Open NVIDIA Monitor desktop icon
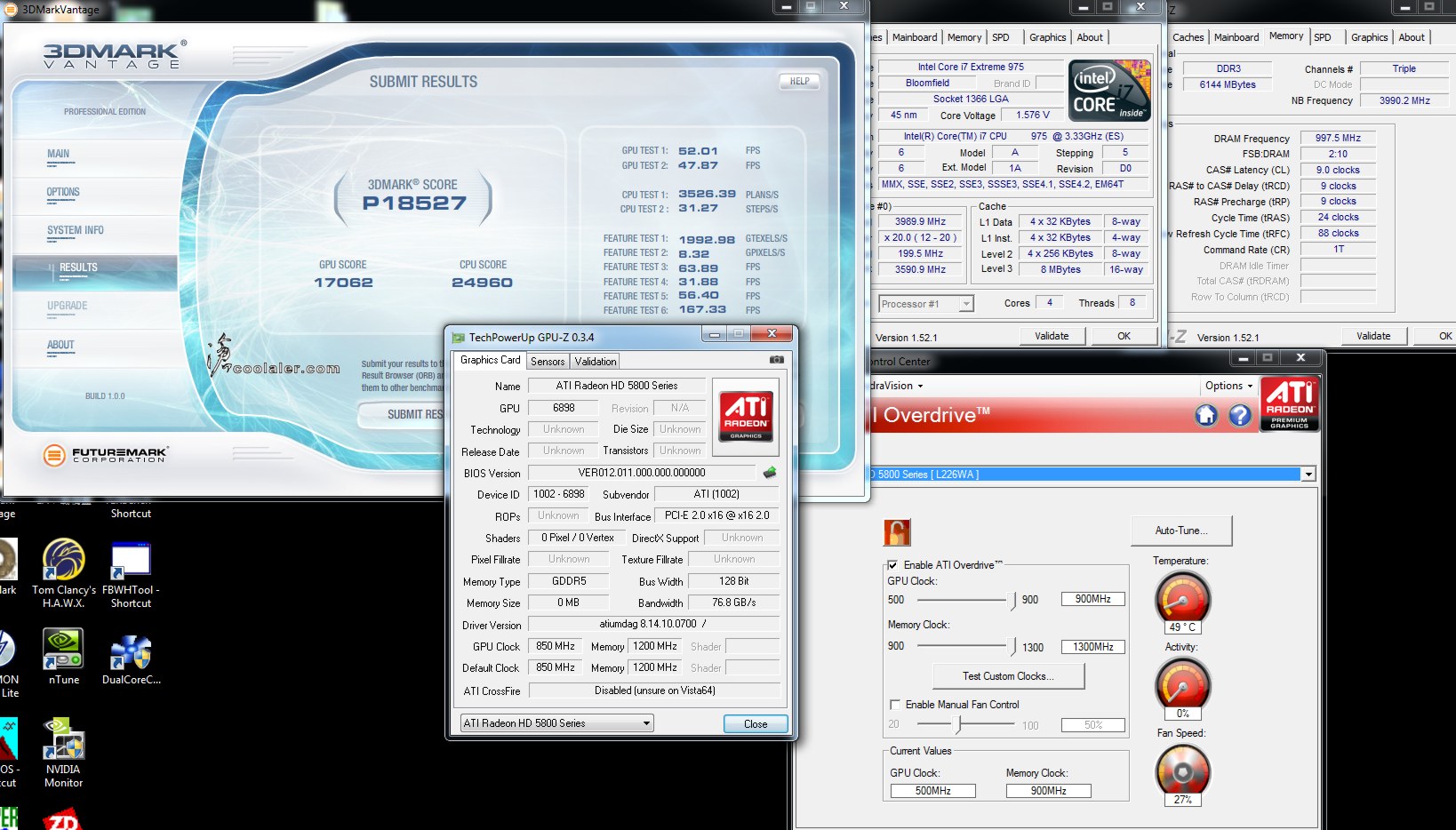 (x=63, y=752)
